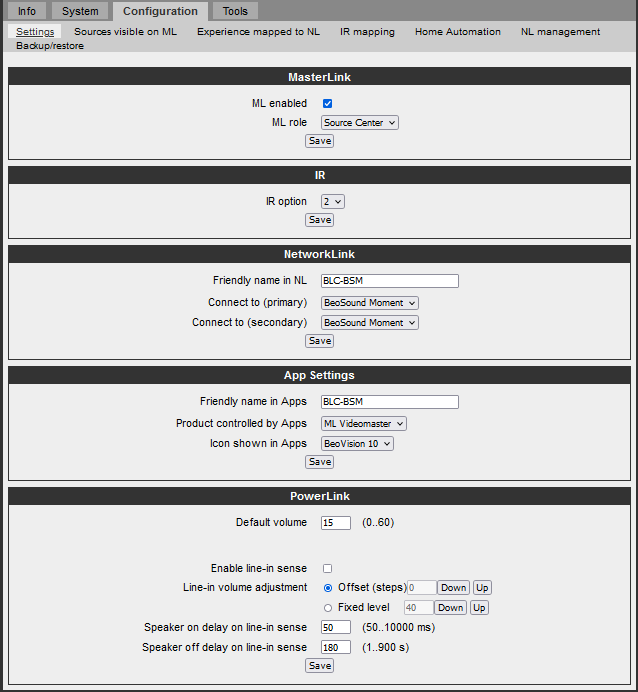This screenshot has height=692, width=638.
Task: Go to IR mapping sub-page
Action: (367, 32)
